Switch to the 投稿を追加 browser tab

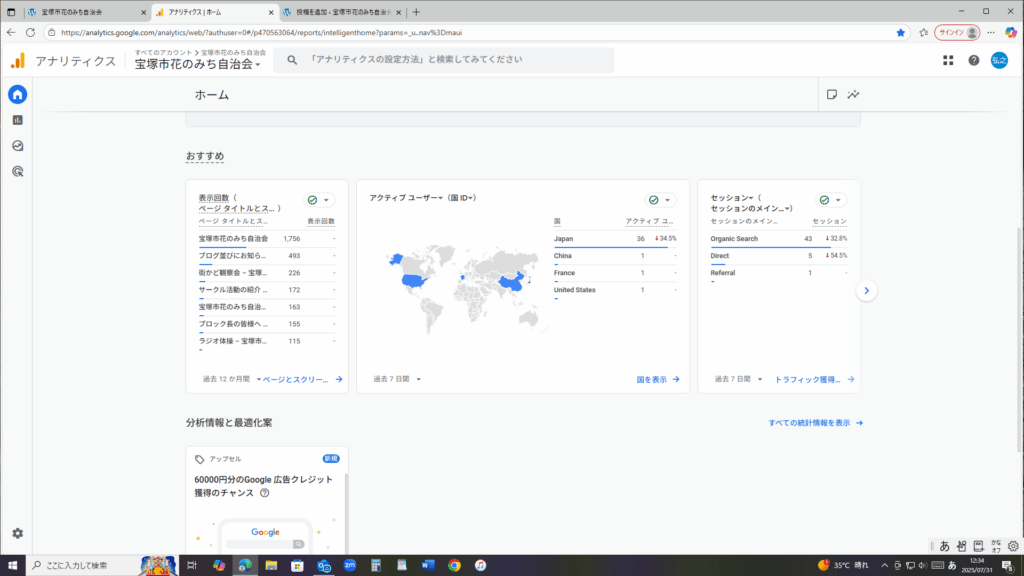coord(344,12)
